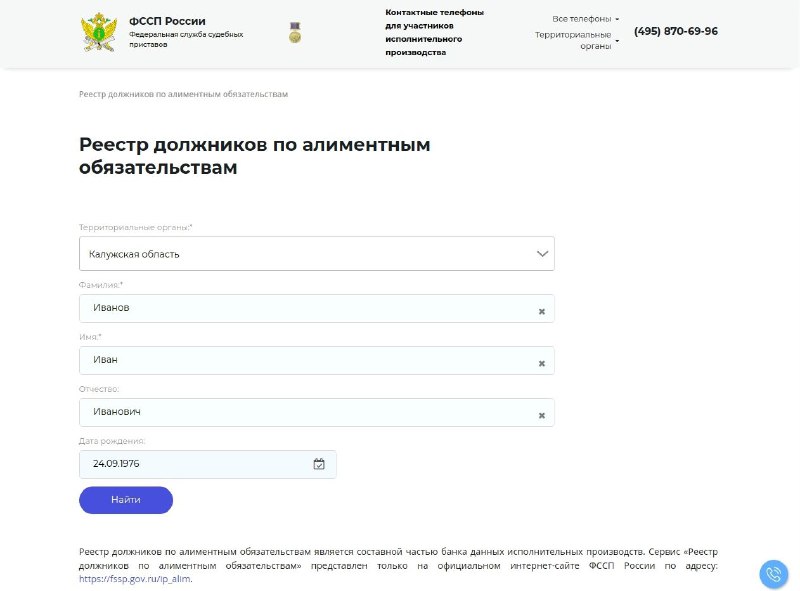Click the Найти search button
Image resolution: width=800 pixels, height=591 pixels.
[x=126, y=500]
